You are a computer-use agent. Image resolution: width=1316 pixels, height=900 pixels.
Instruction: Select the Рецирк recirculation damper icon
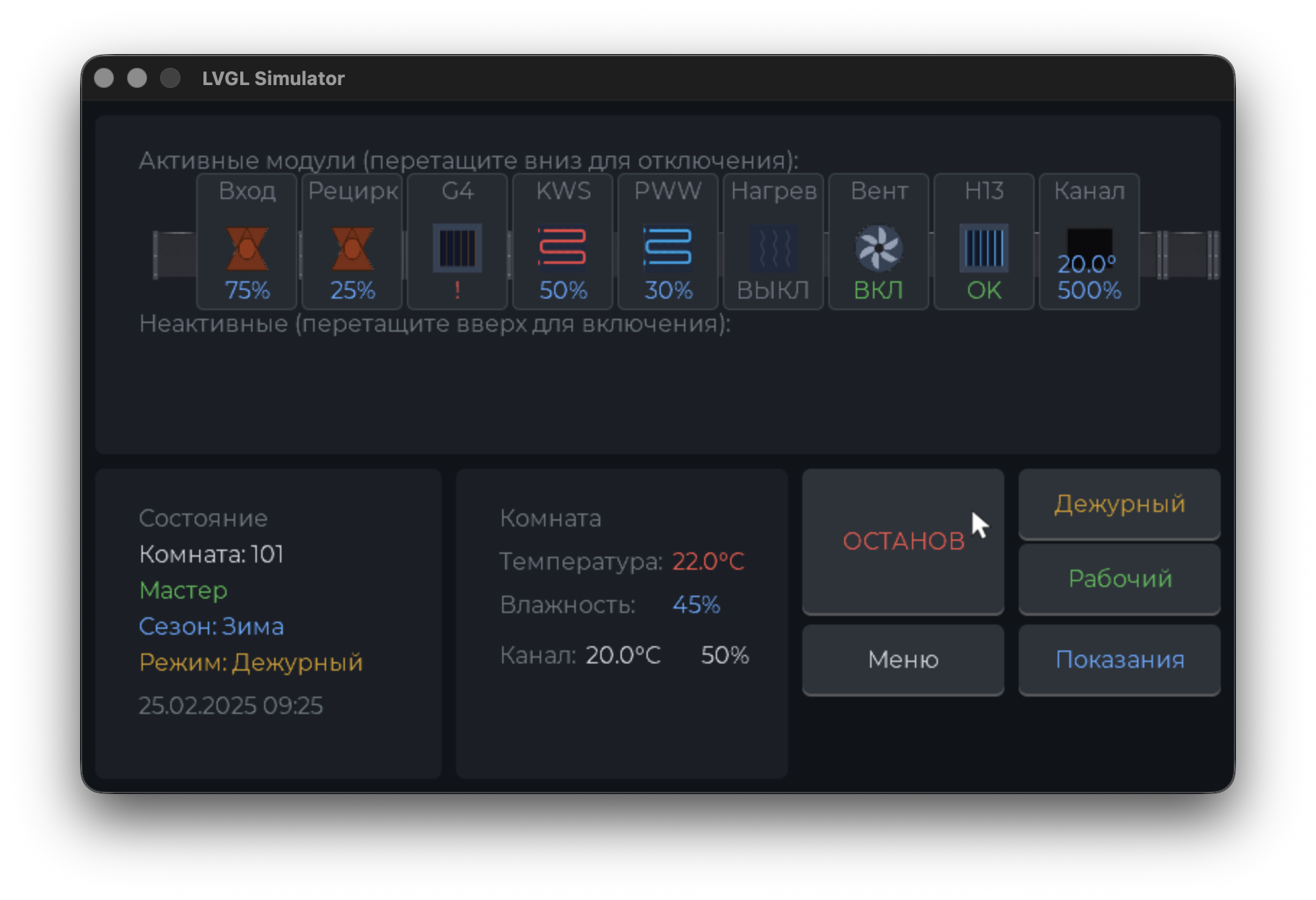tap(352, 248)
